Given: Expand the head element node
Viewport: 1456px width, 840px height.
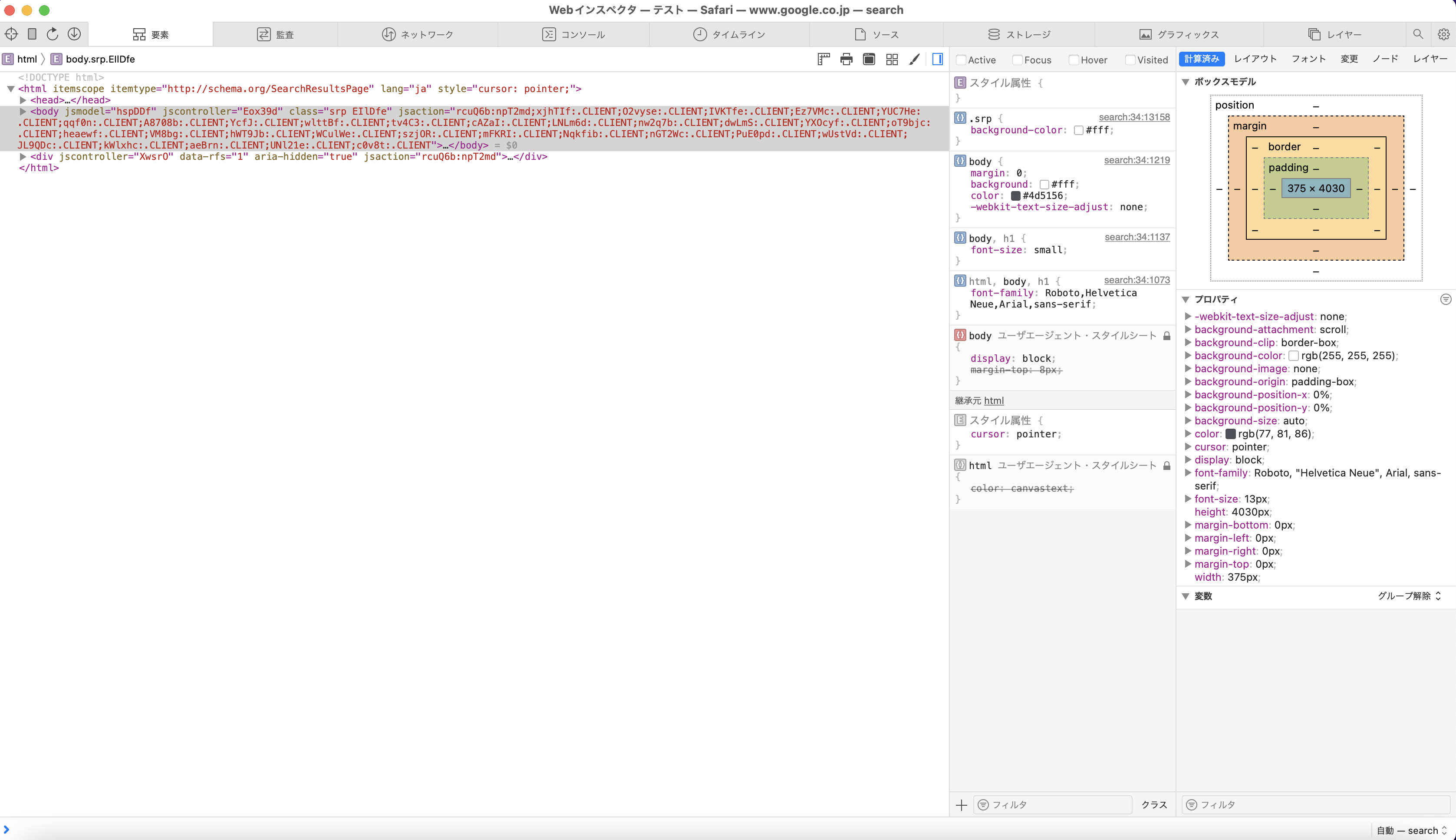Looking at the screenshot, I should coord(23,100).
